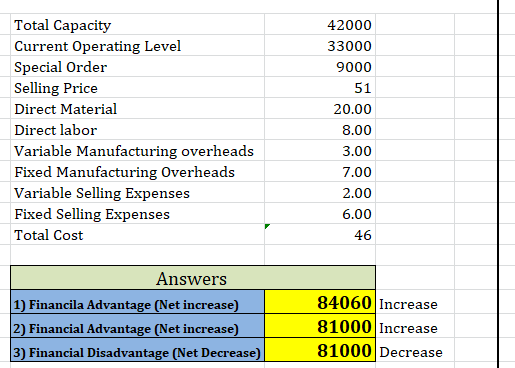
Task: Click 'Increase' text beside 84060
Action: tap(408, 304)
